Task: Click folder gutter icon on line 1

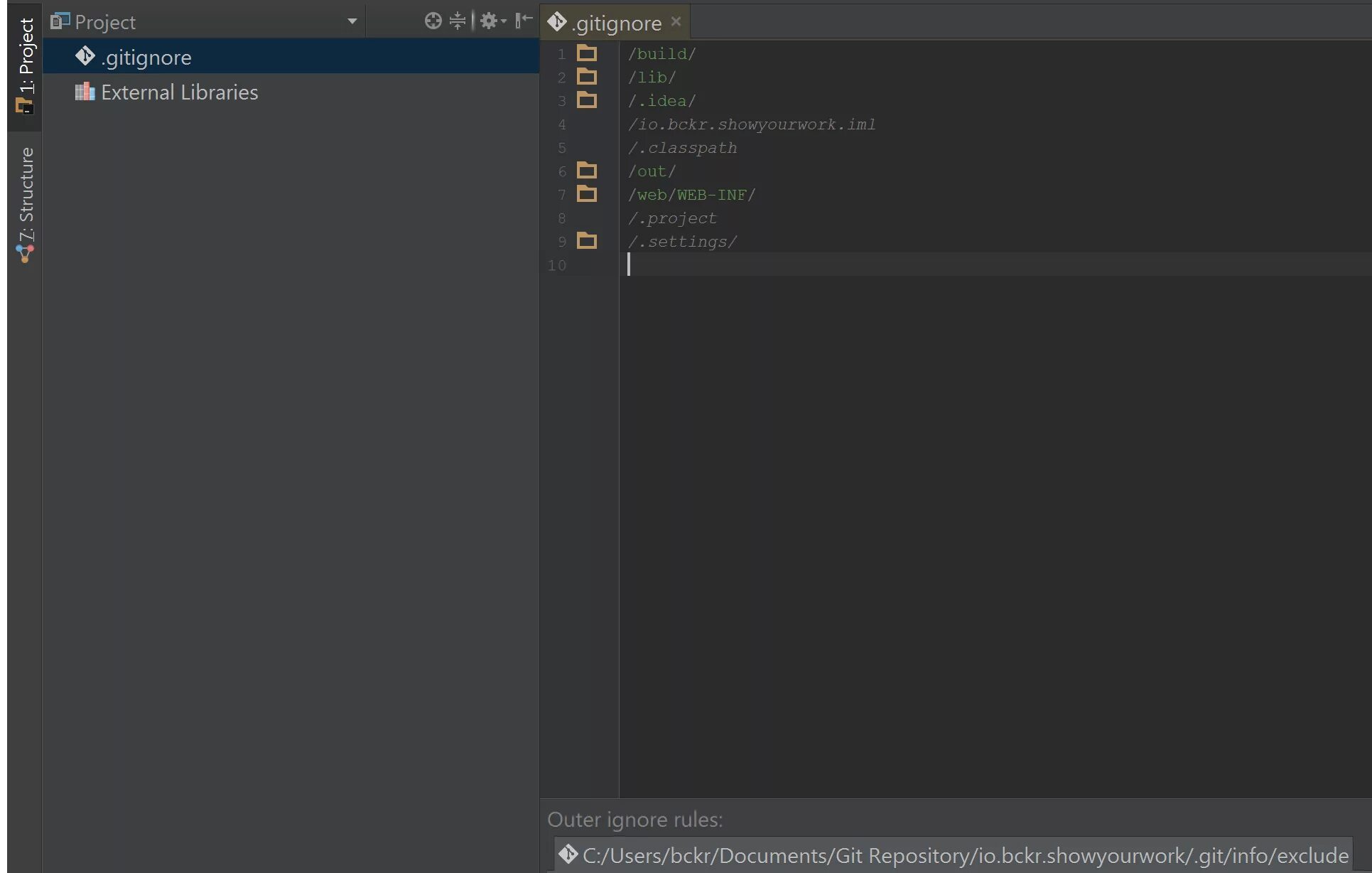Action: point(587,53)
